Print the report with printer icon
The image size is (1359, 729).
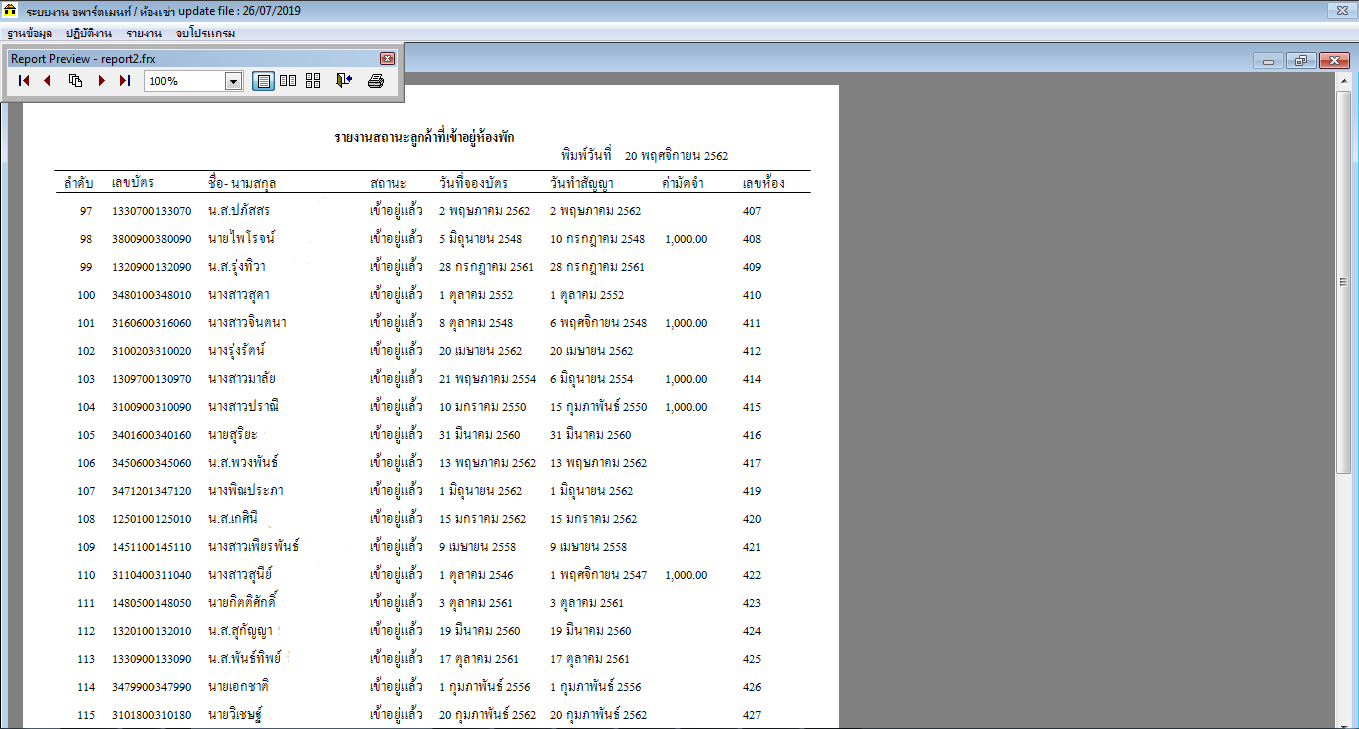(376, 81)
